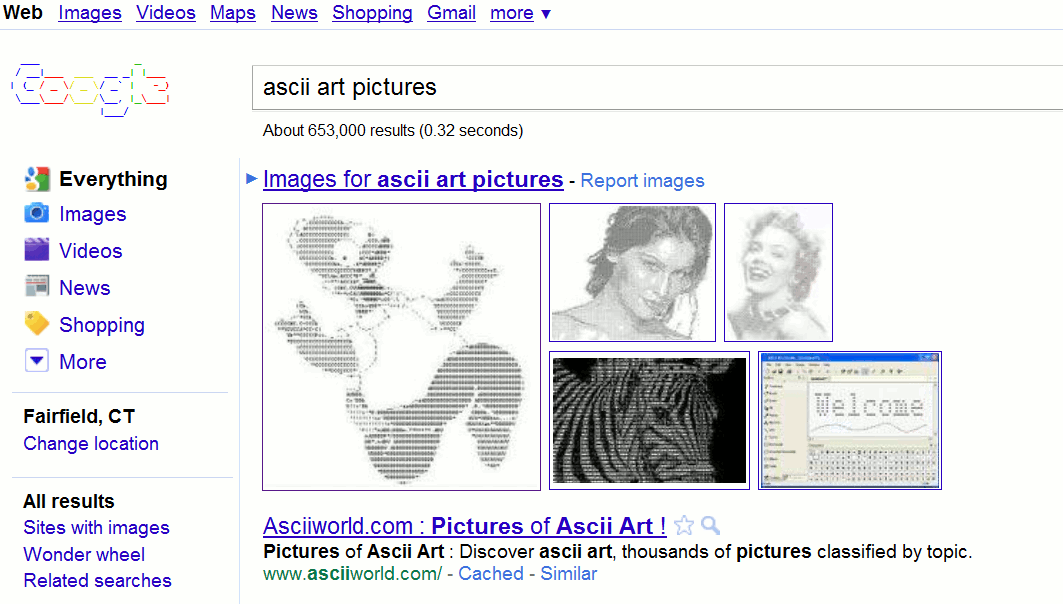Open Maps from the top bar
This screenshot has height=604, width=1063.
tap(233, 13)
